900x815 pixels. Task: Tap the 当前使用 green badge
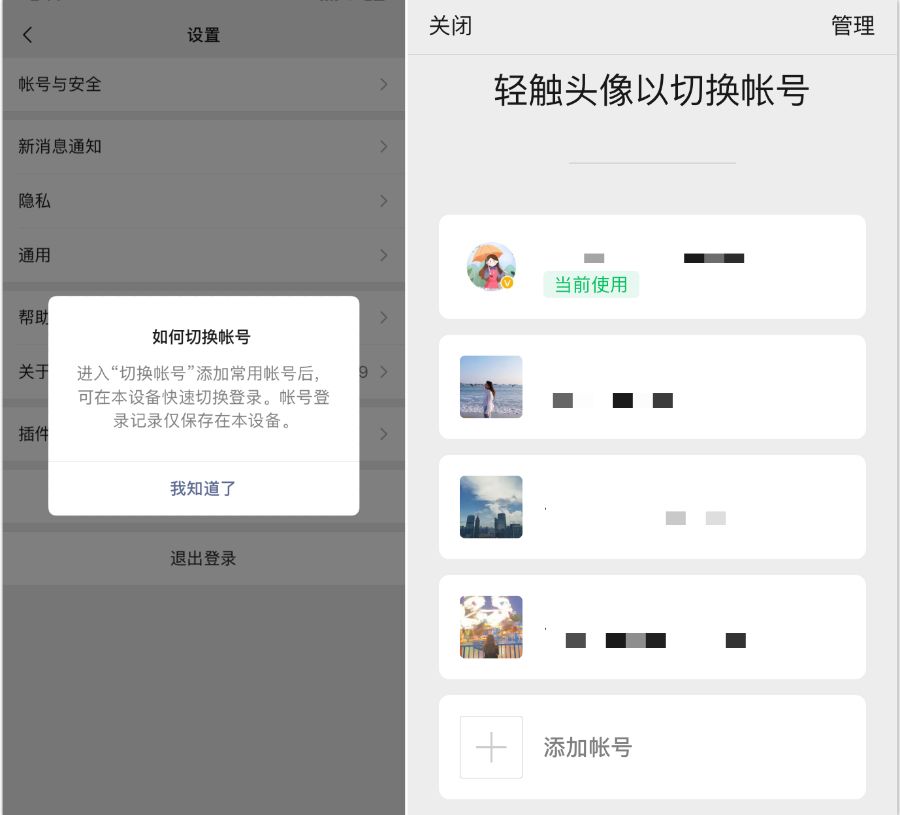tap(591, 285)
